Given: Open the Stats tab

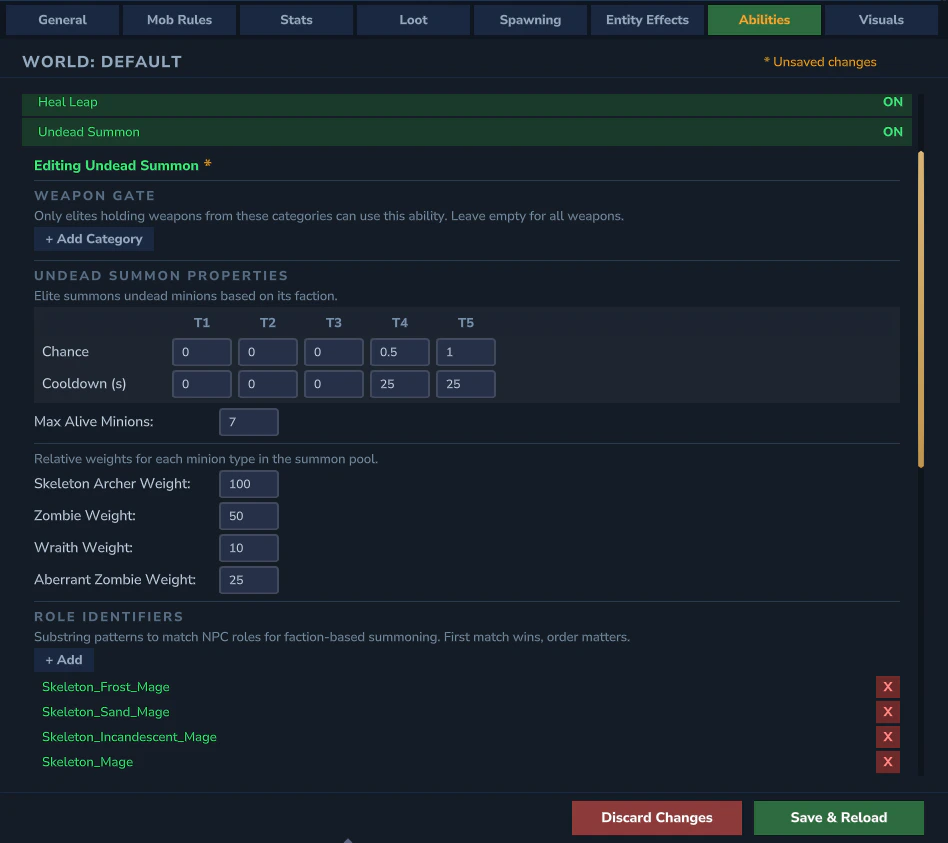Looking at the screenshot, I should (x=296, y=20).
